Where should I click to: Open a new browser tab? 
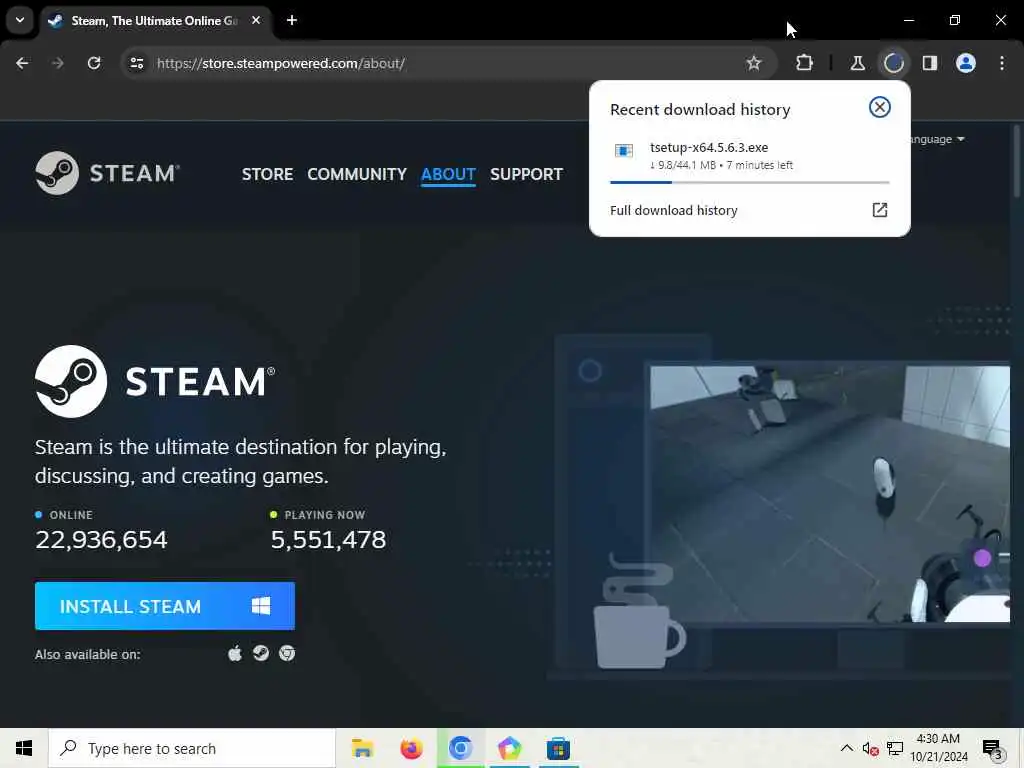click(x=292, y=20)
